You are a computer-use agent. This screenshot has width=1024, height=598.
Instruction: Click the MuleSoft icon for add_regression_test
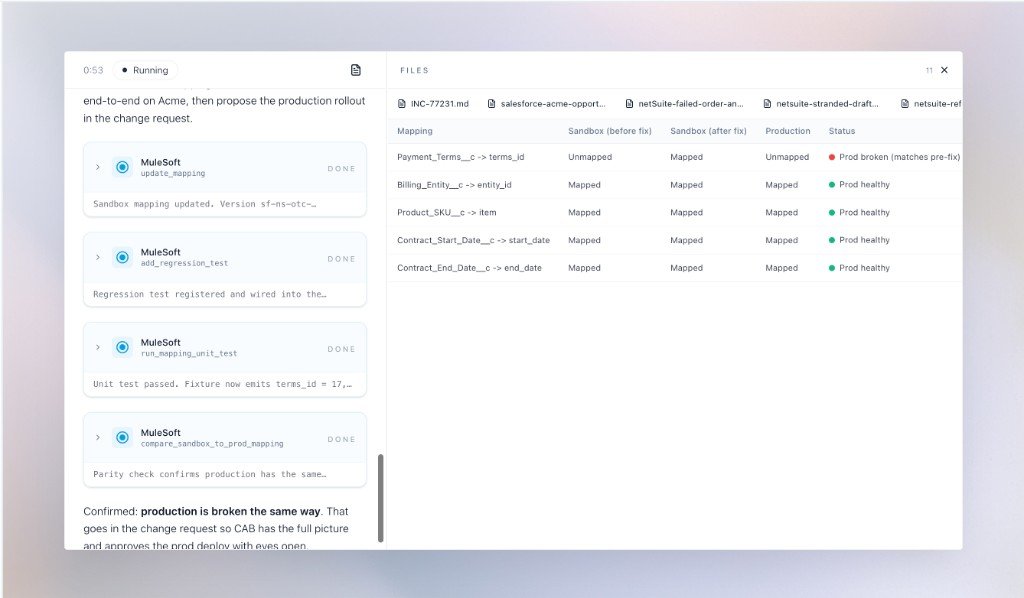point(122,257)
